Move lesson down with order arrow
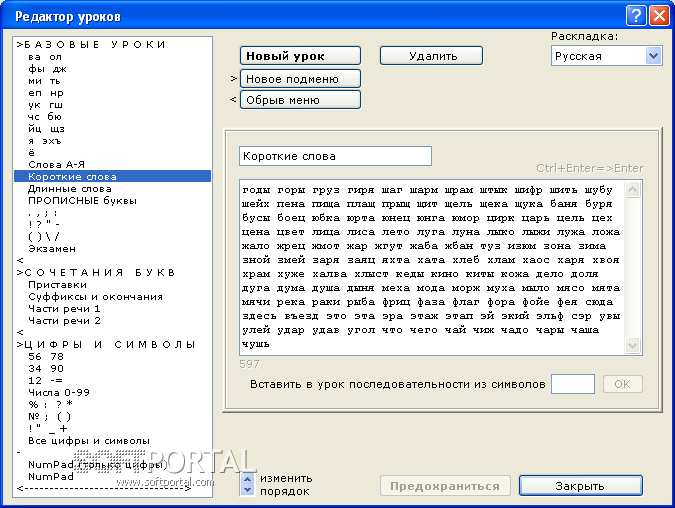The width and height of the screenshot is (675, 508). [247, 490]
